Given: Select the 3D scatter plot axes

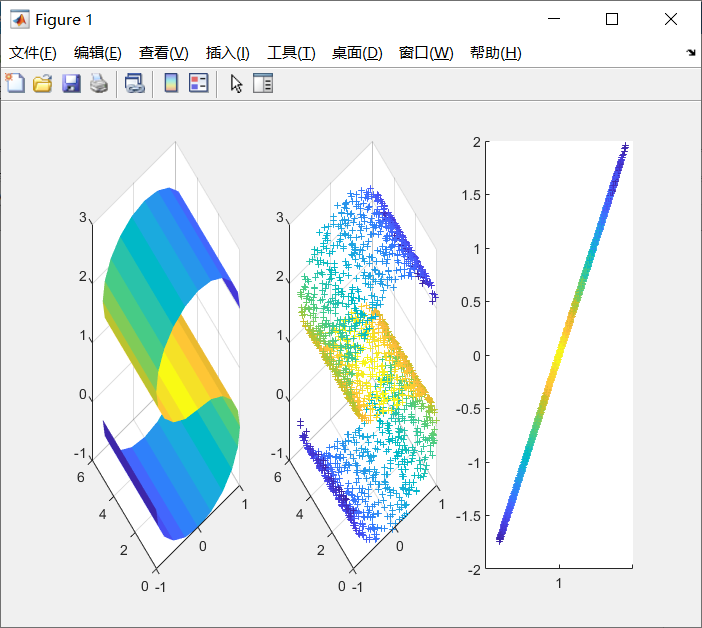Looking at the screenshot, I should [363, 358].
